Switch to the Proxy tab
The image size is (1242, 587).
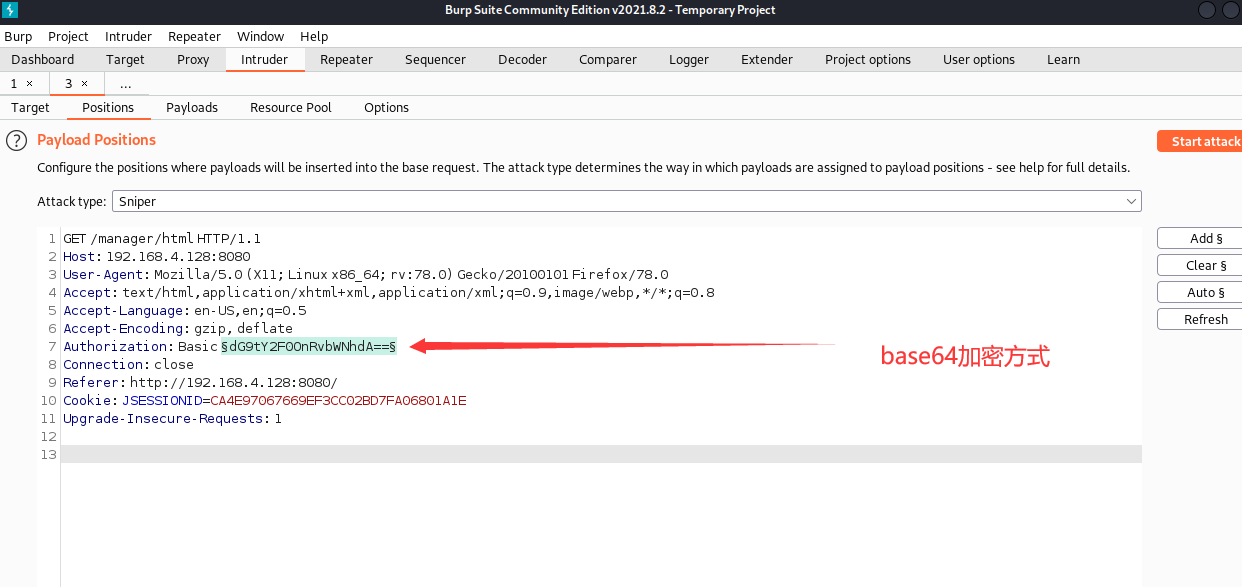tap(193, 59)
